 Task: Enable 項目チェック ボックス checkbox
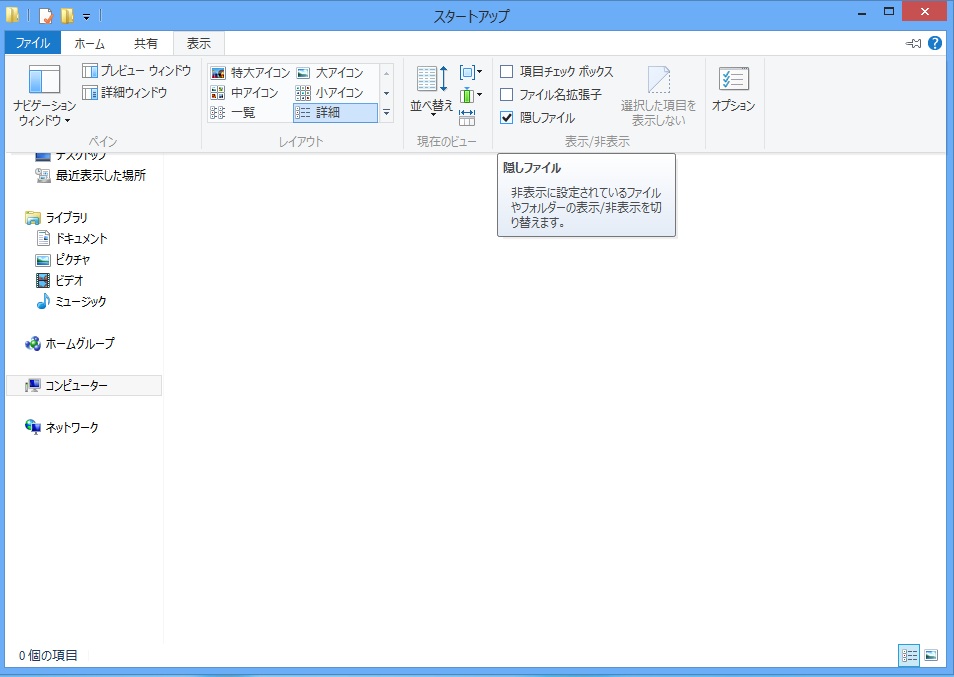pos(507,72)
